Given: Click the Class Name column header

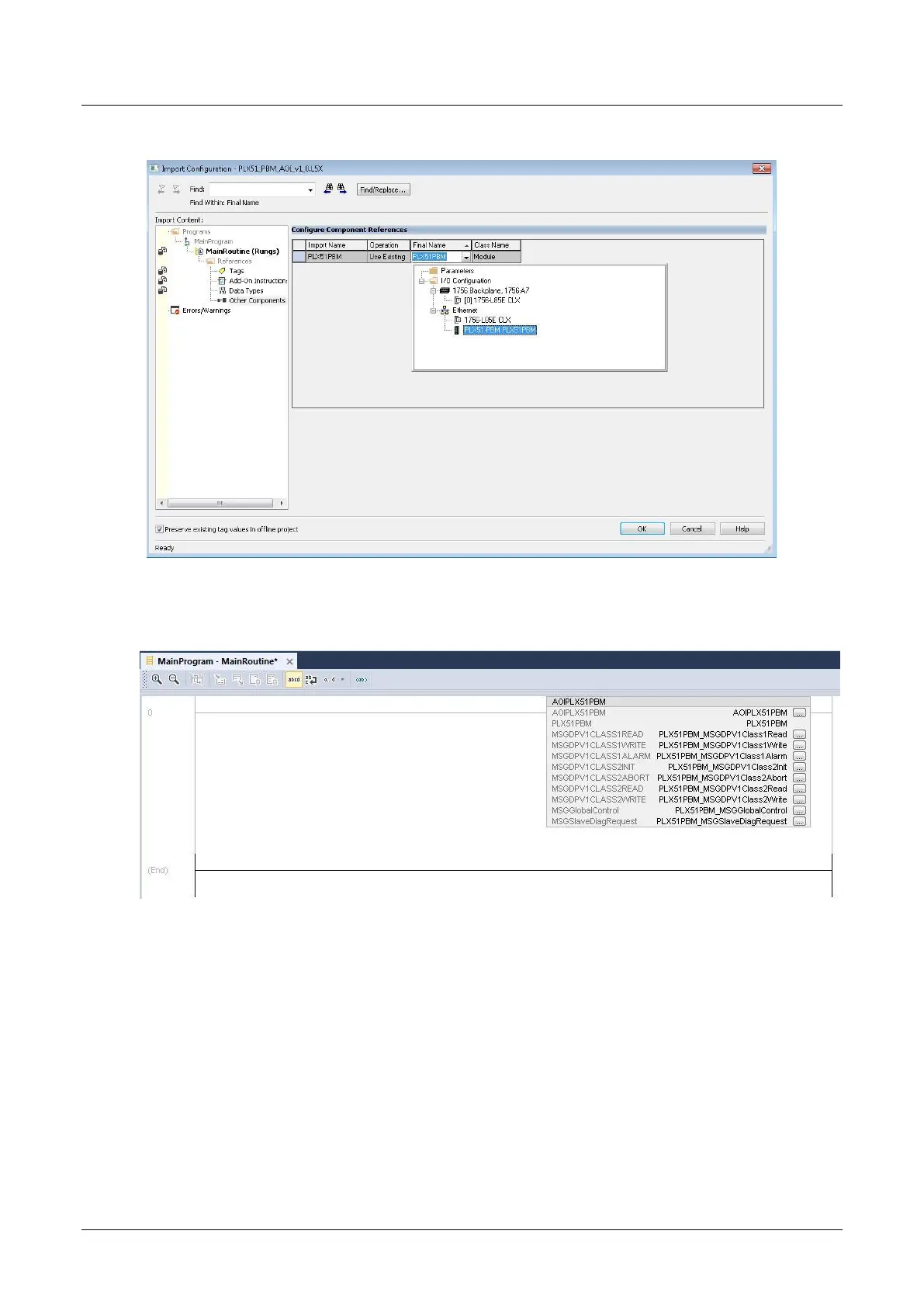Looking at the screenshot, I should 496,245.
